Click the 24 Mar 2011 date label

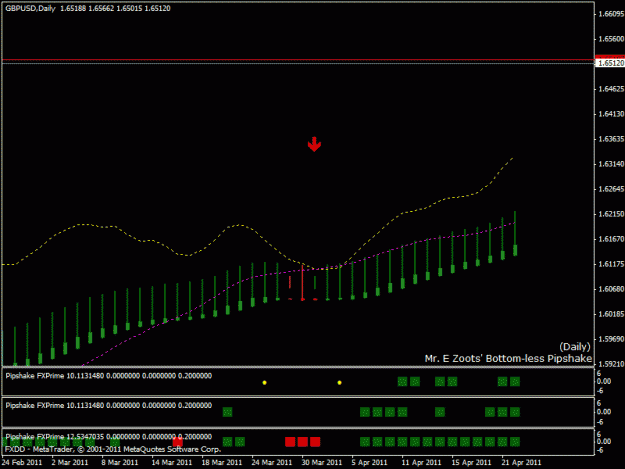(x=272, y=463)
